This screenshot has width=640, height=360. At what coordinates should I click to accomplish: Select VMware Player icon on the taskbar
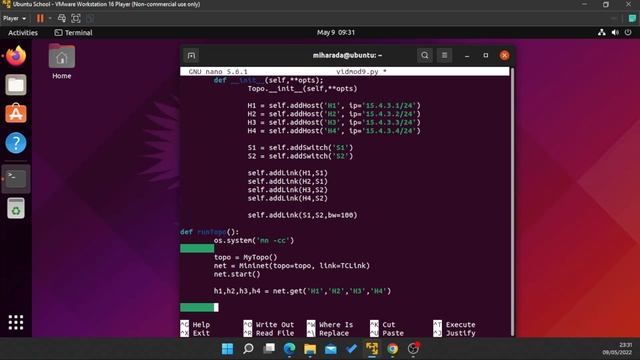click(372, 349)
